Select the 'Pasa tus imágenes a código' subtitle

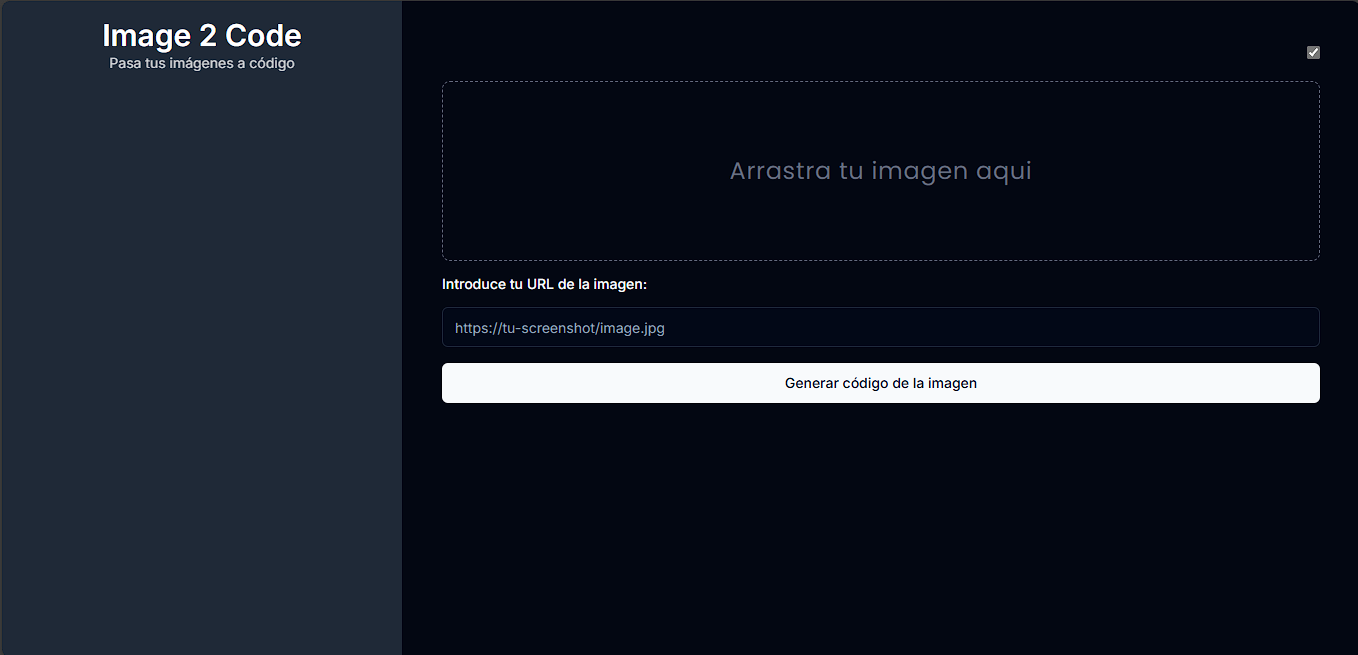201,62
